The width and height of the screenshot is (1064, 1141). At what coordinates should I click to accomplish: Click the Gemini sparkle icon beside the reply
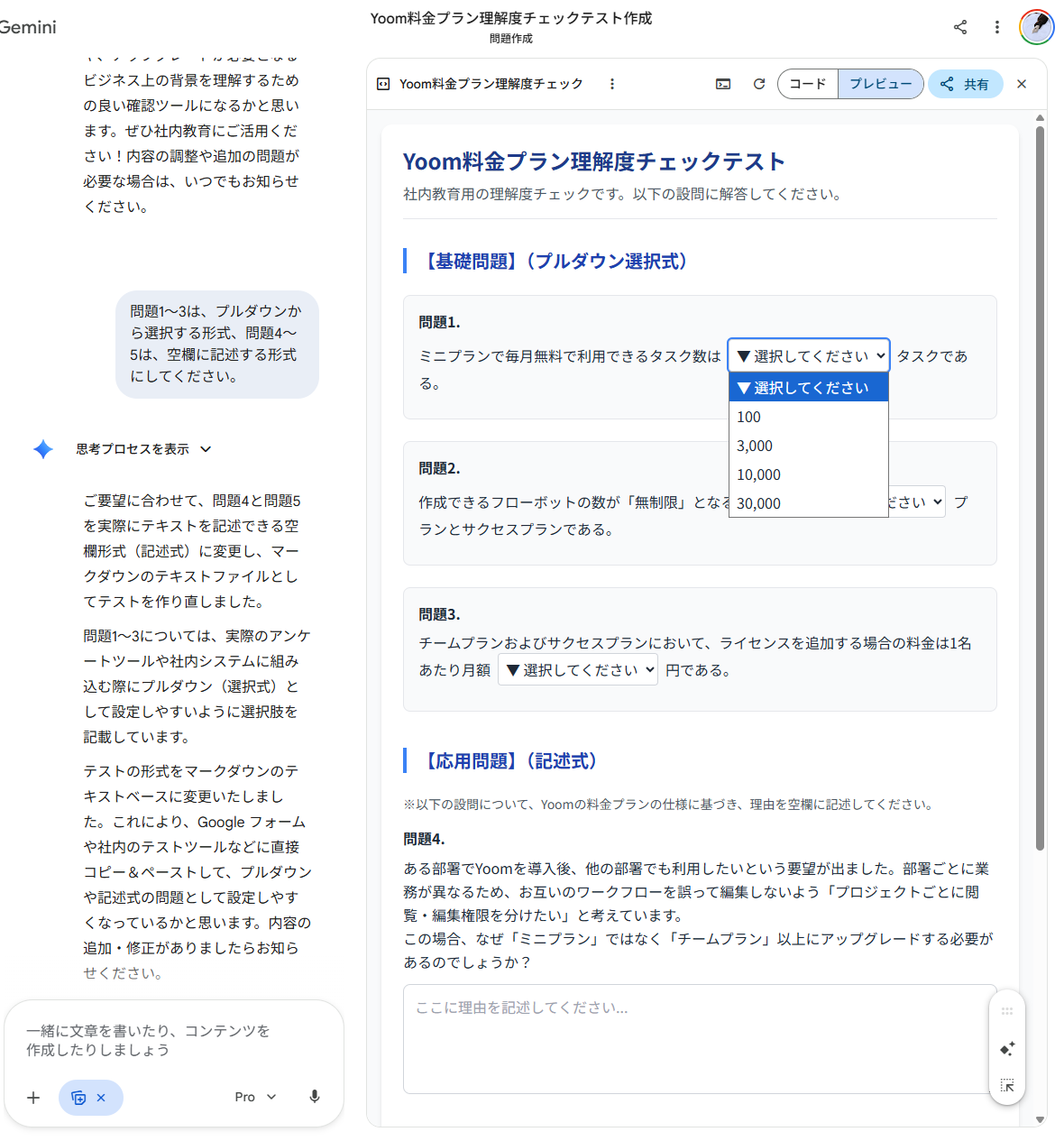click(43, 449)
